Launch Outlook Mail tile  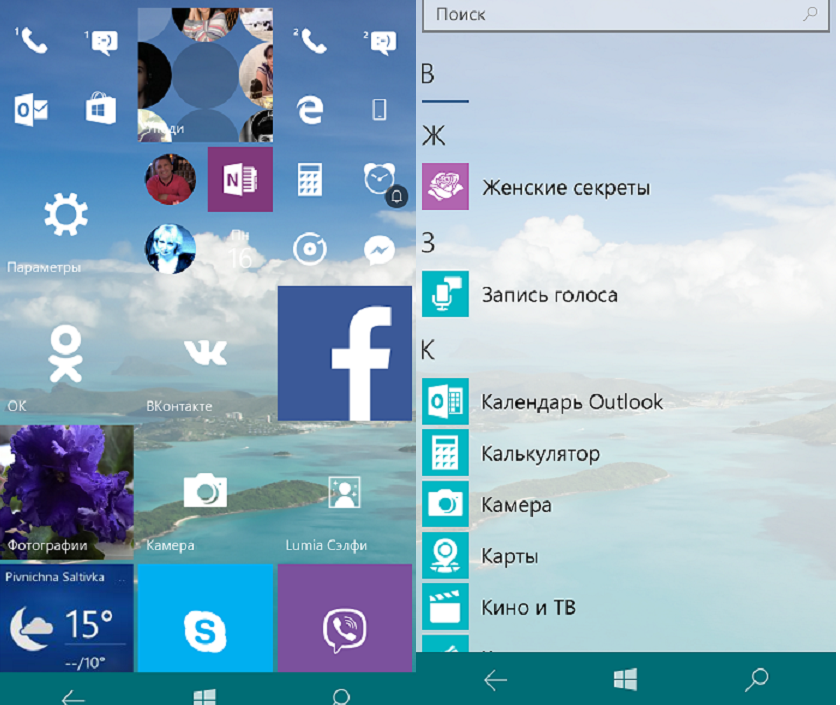[x=32, y=109]
